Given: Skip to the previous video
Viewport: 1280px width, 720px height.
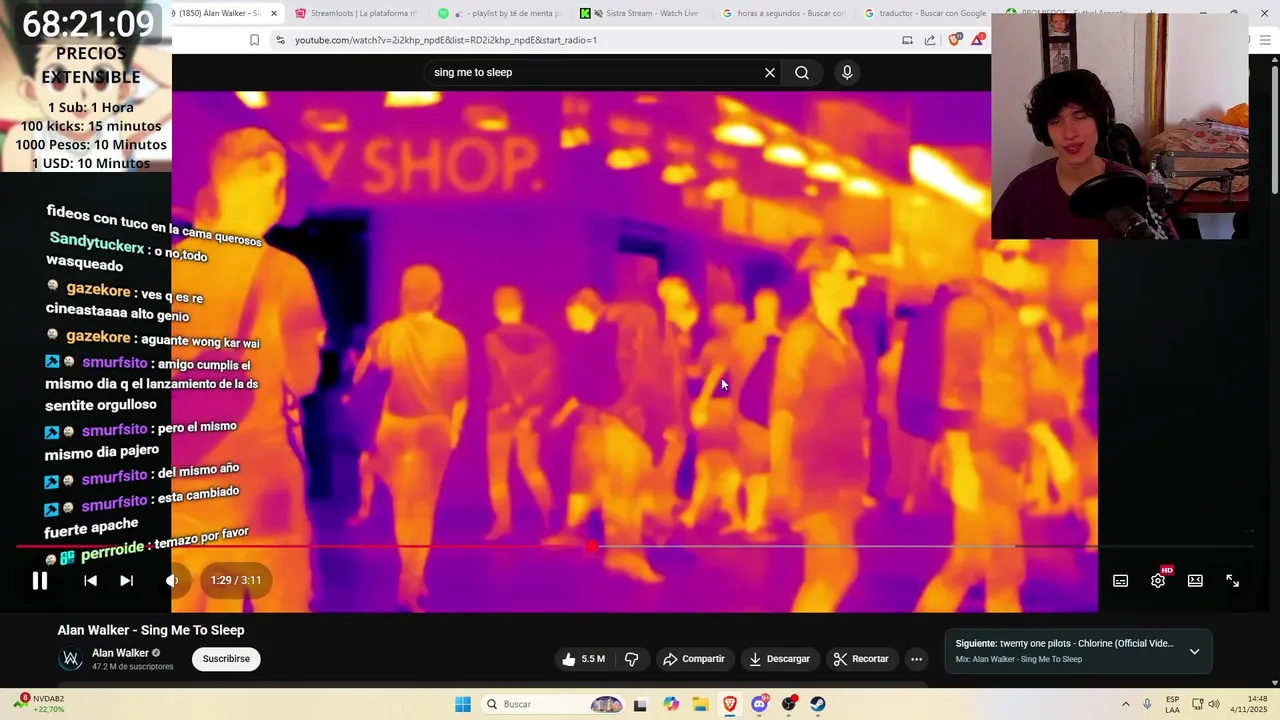Looking at the screenshot, I should (x=90, y=580).
